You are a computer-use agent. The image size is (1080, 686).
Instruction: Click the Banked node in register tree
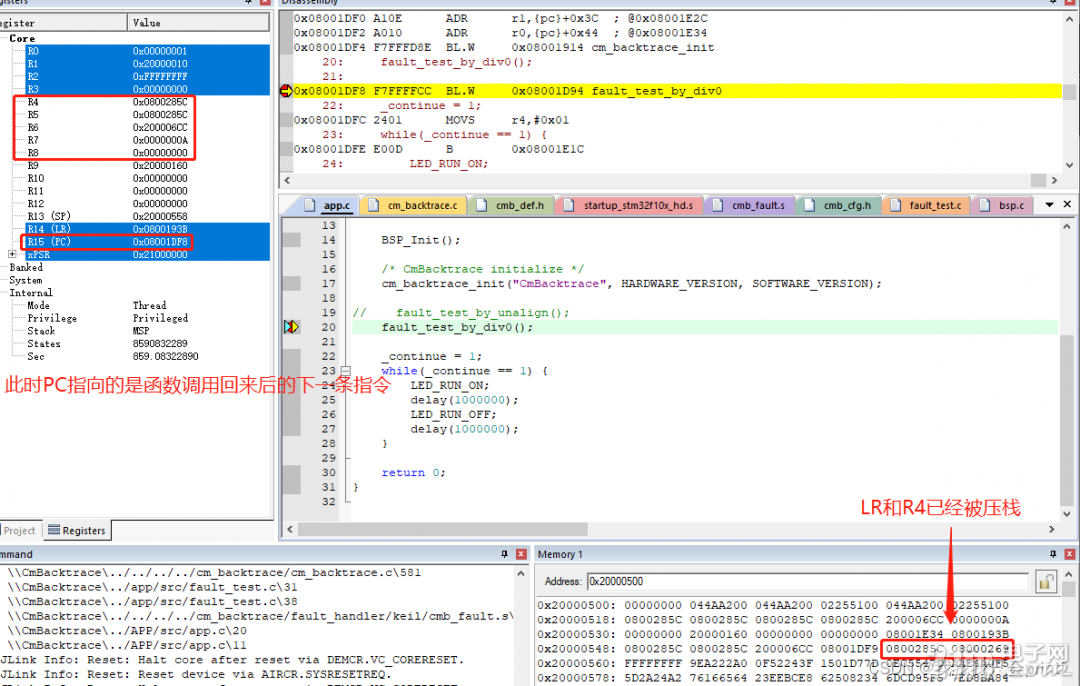[x=25, y=267]
